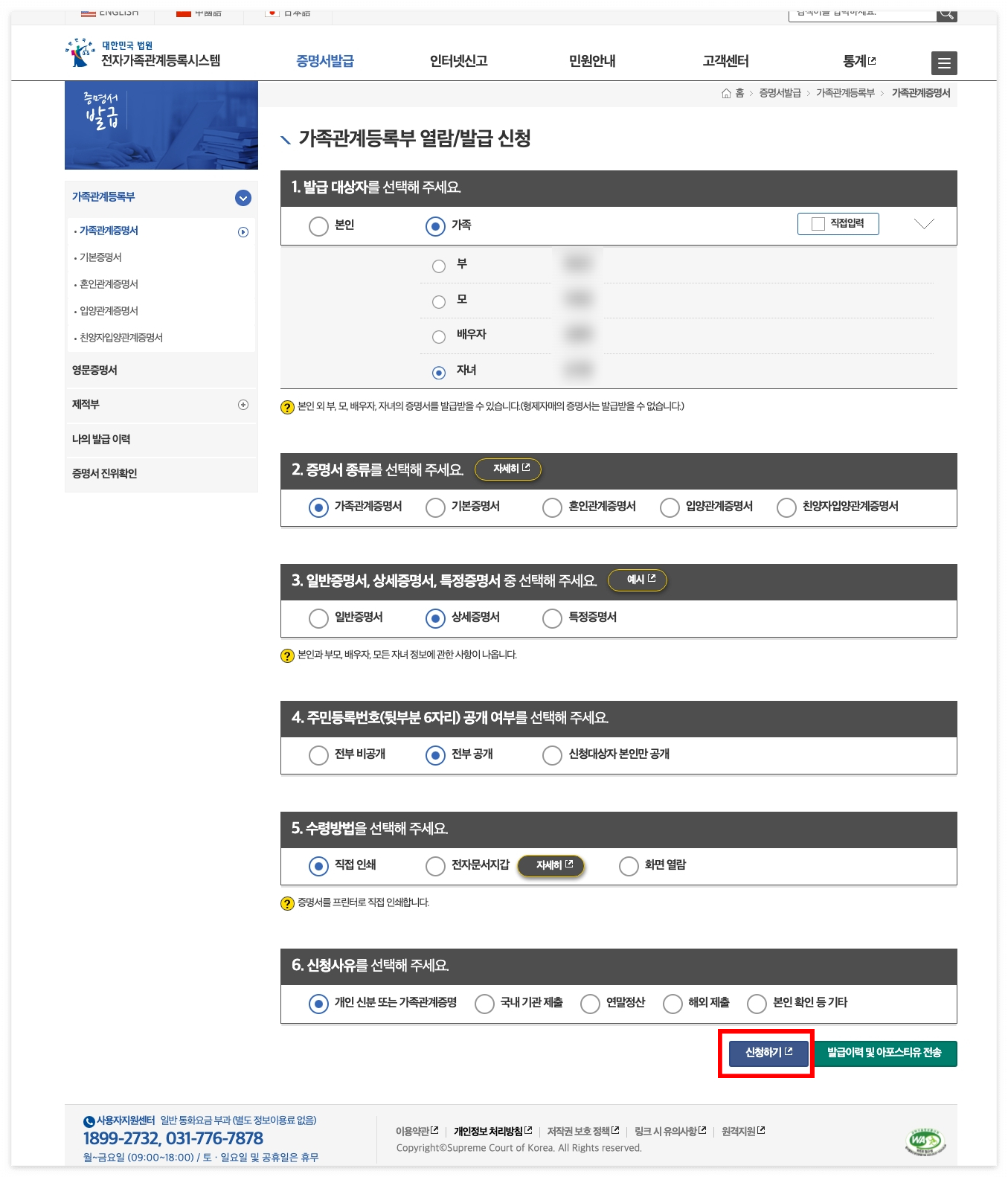Click the home icon in breadcrumb
1008x1177 pixels.
(726, 93)
